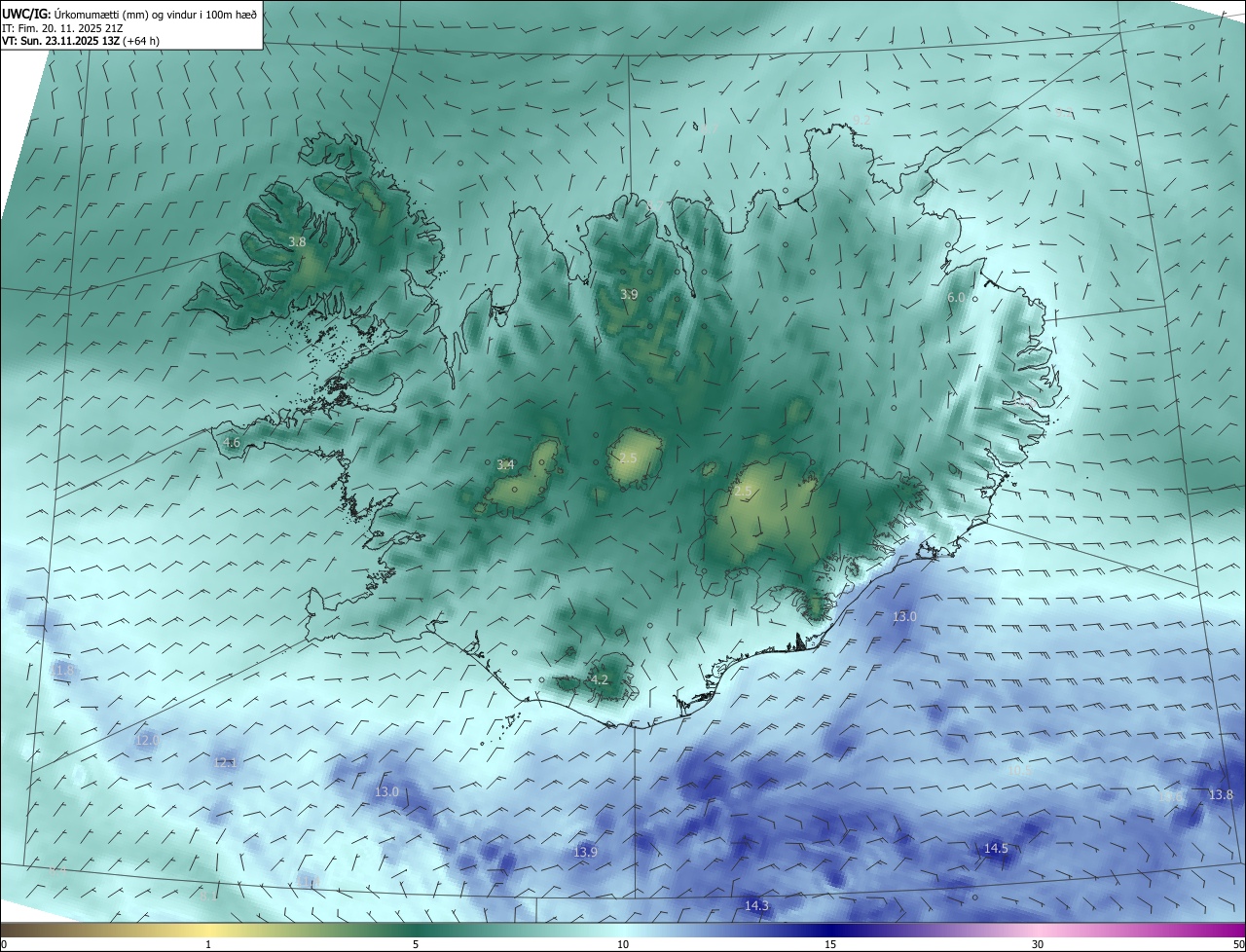This screenshot has height=952, width=1246.
Task: Click the 13.0 value southwest of Iceland
Action: (386, 791)
